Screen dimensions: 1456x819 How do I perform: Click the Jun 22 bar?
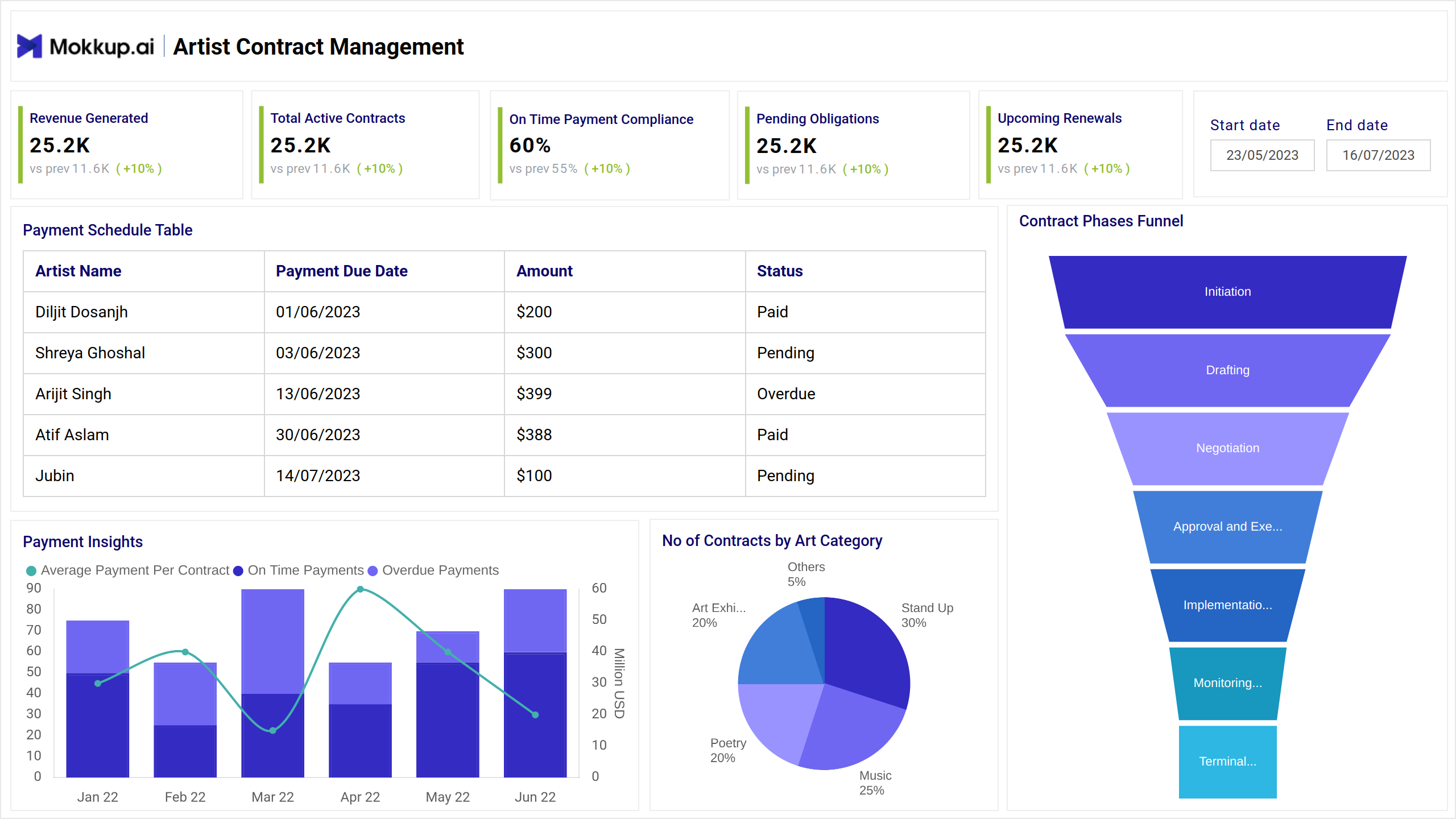[535, 683]
